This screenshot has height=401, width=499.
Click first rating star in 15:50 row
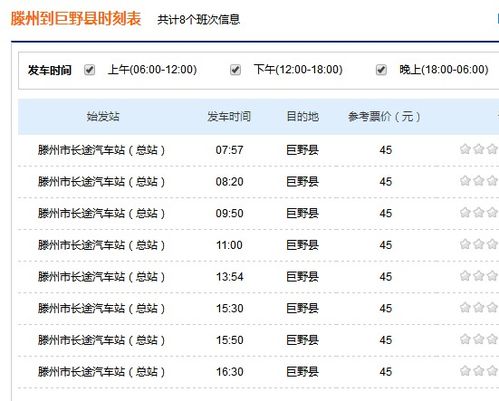pos(465,339)
